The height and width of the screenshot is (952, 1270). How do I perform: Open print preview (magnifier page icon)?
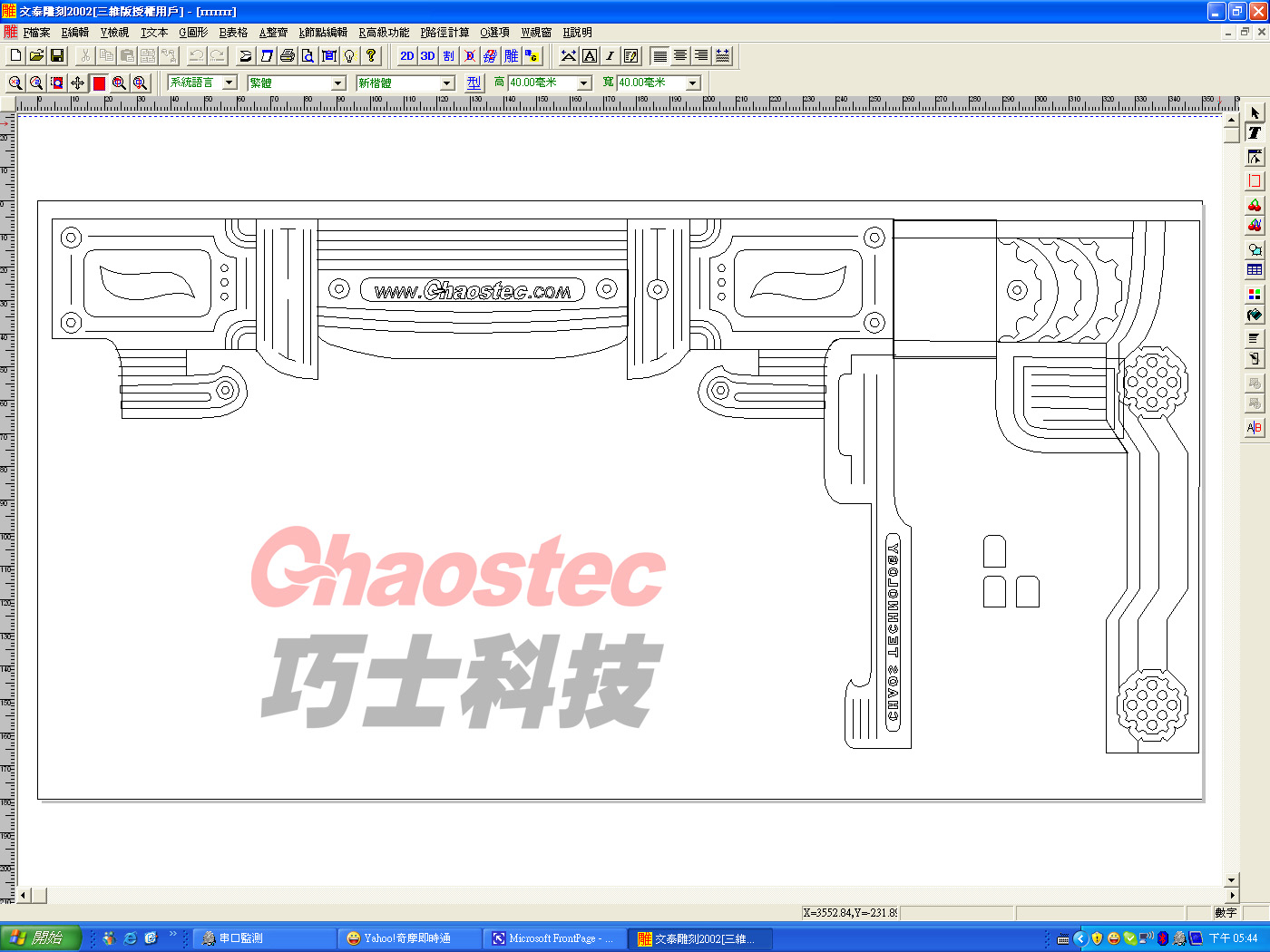pyautogui.click(x=308, y=56)
